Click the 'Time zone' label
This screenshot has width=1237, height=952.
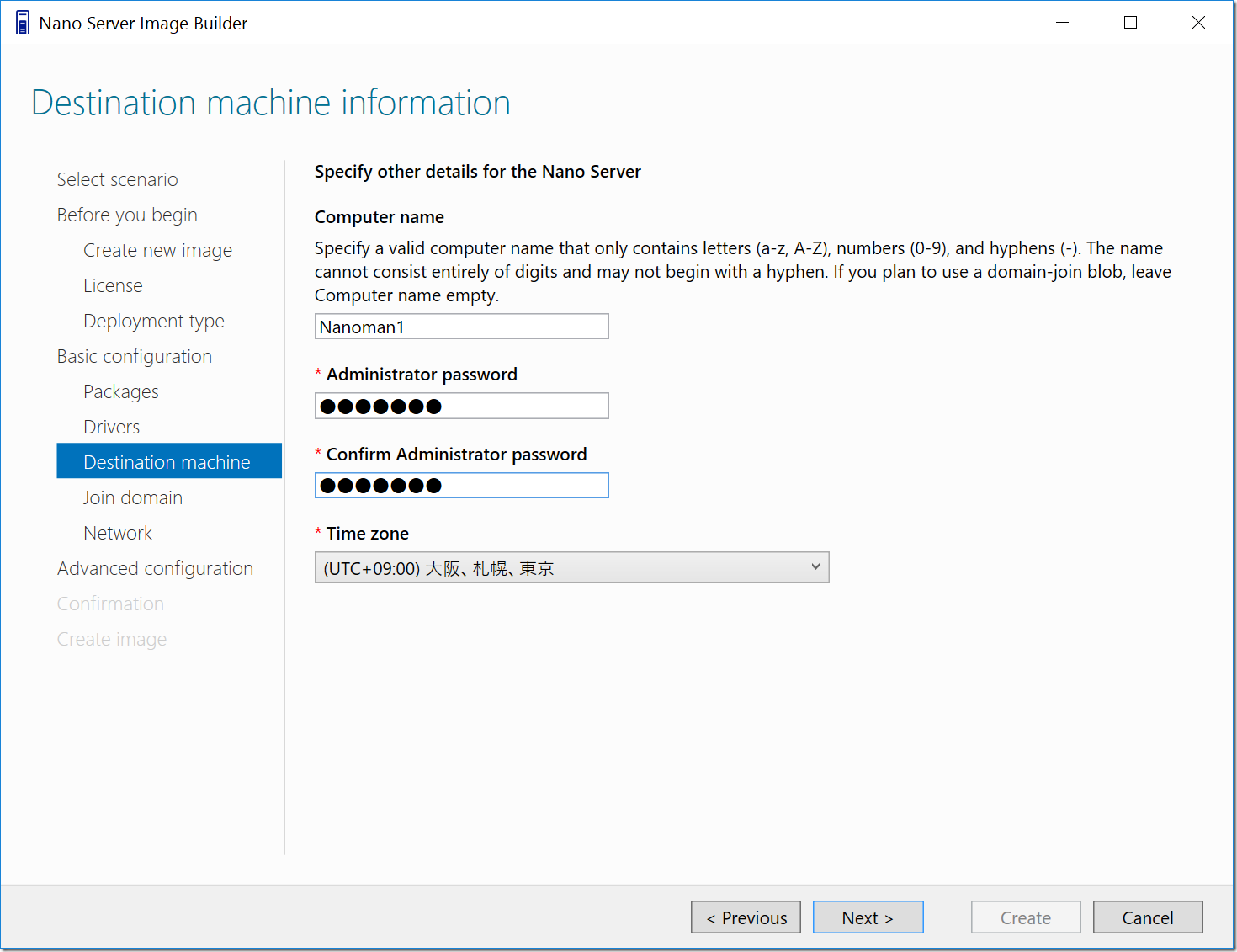368,534
